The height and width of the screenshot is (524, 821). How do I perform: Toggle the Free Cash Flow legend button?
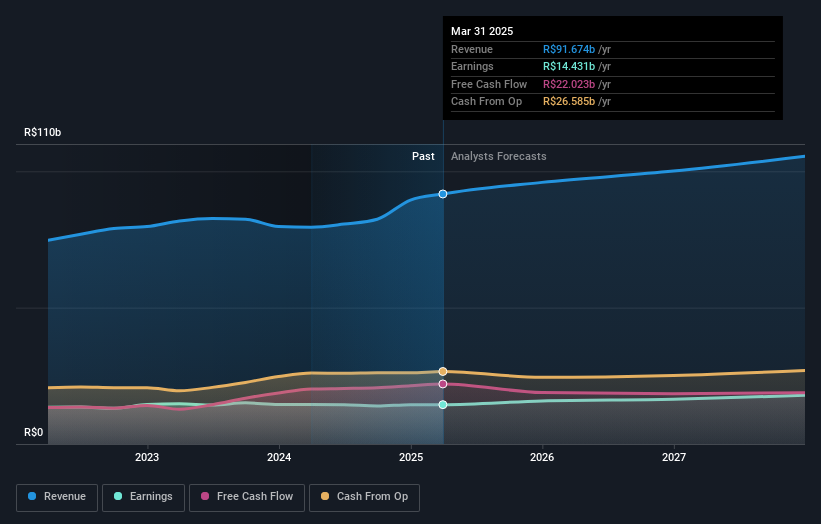click(247, 497)
